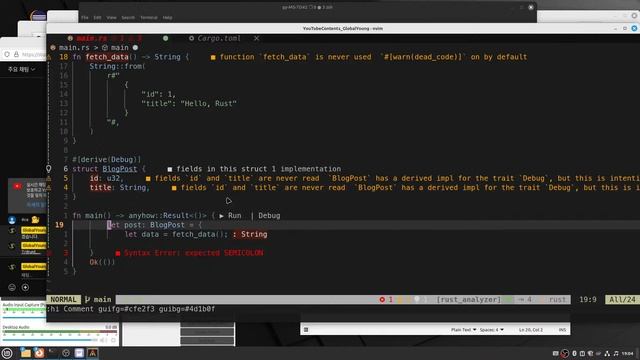The width and height of the screenshot is (640, 360).
Task: Open the system menu on the taskbar
Action: (7, 353)
